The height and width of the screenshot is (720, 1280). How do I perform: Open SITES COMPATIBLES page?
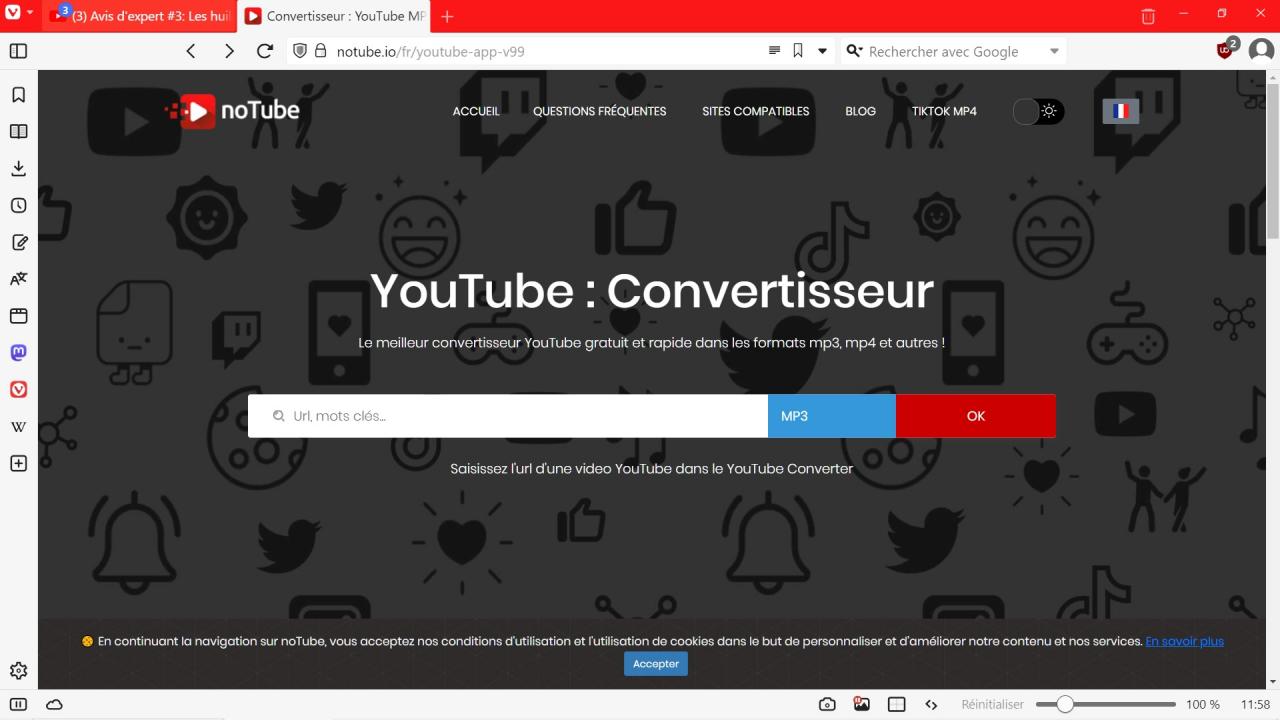pyautogui.click(x=756, y=111)
